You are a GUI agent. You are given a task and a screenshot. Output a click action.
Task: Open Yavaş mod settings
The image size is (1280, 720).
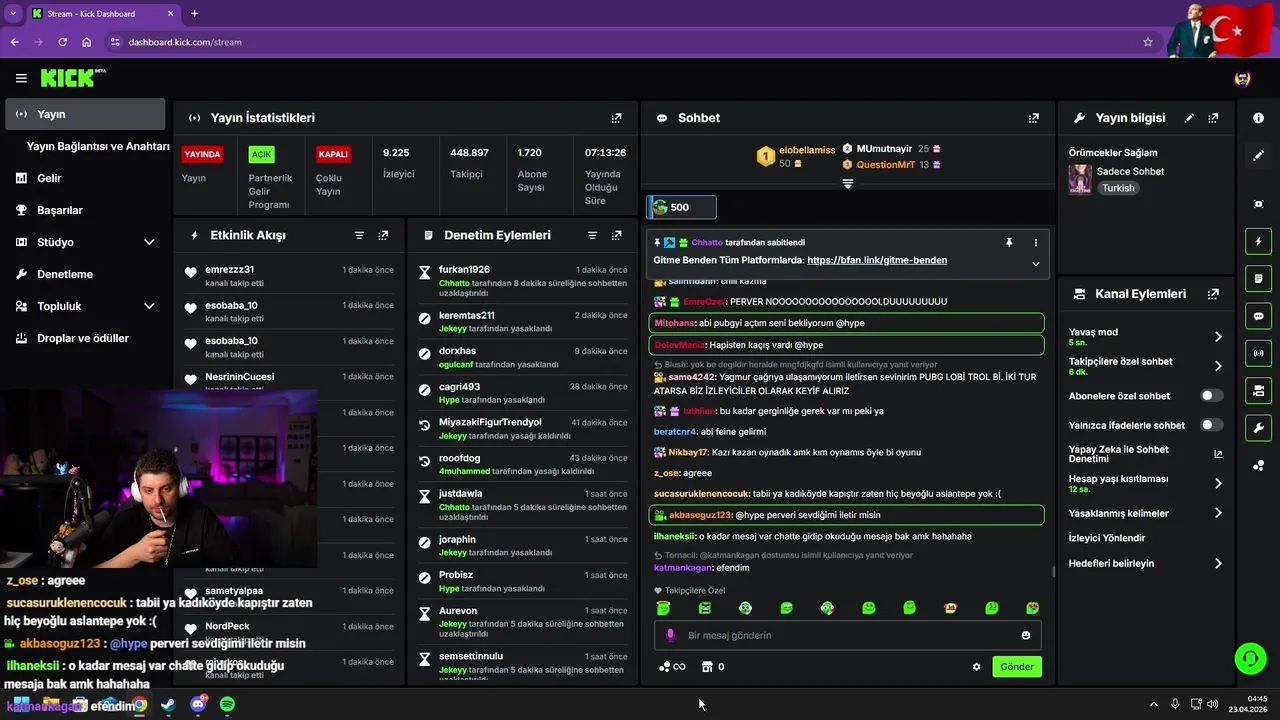(1145, 336)
